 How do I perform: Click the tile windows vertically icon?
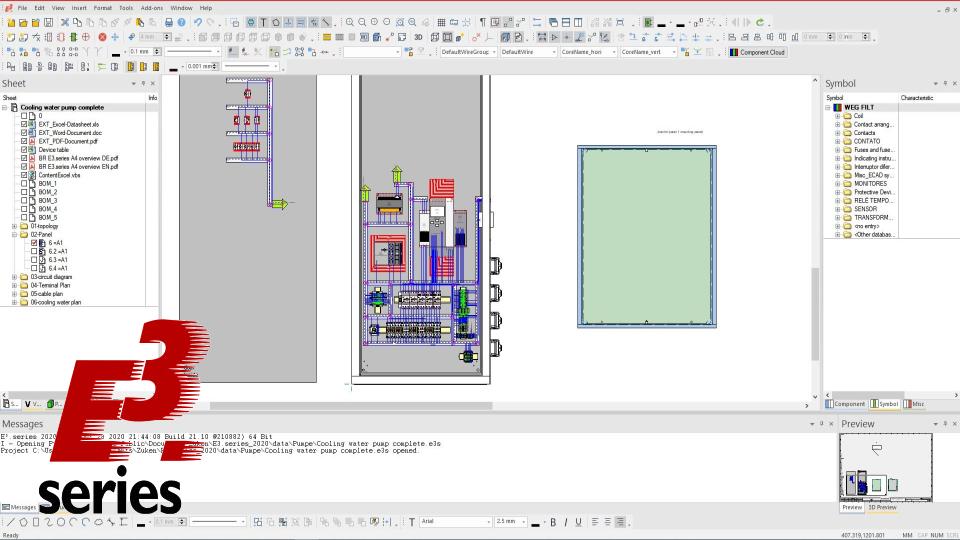578,23
